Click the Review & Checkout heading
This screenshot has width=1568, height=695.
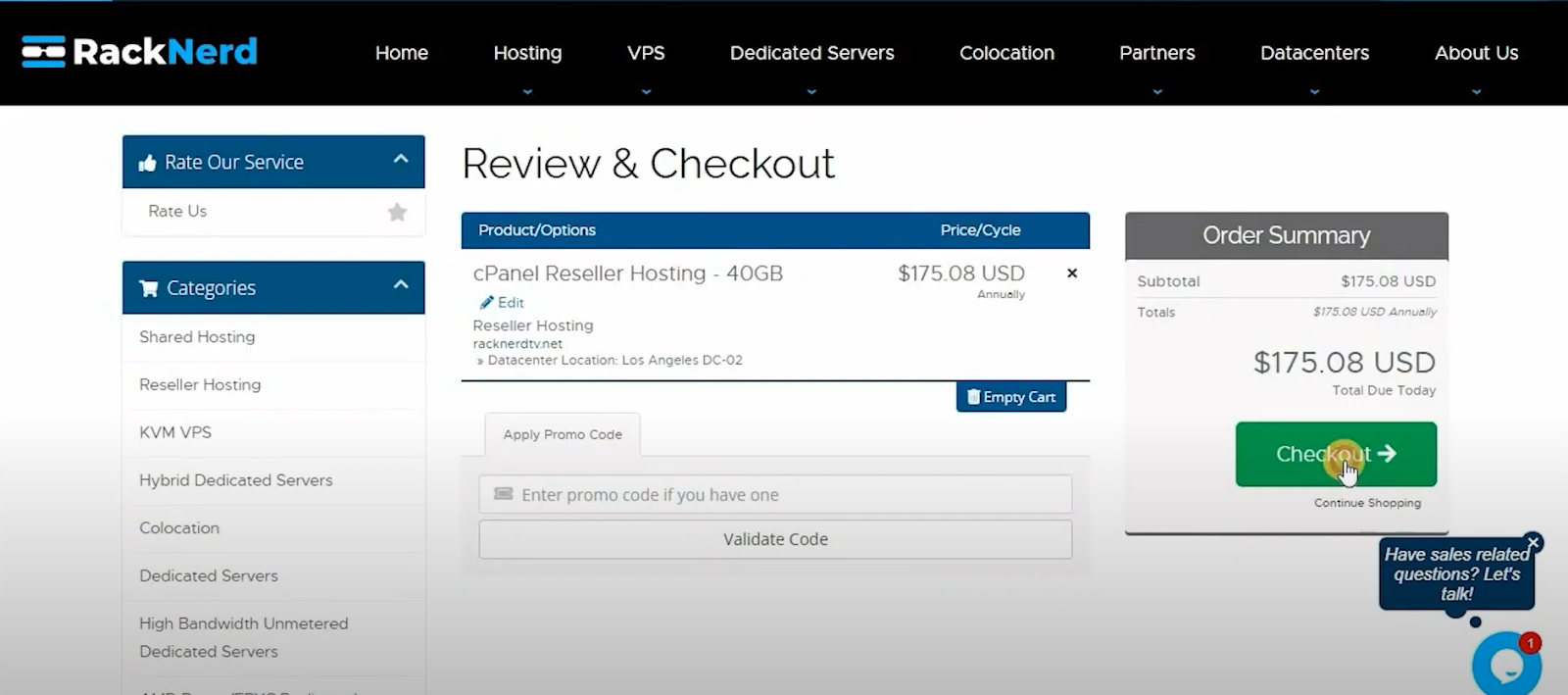pos(649,164)
